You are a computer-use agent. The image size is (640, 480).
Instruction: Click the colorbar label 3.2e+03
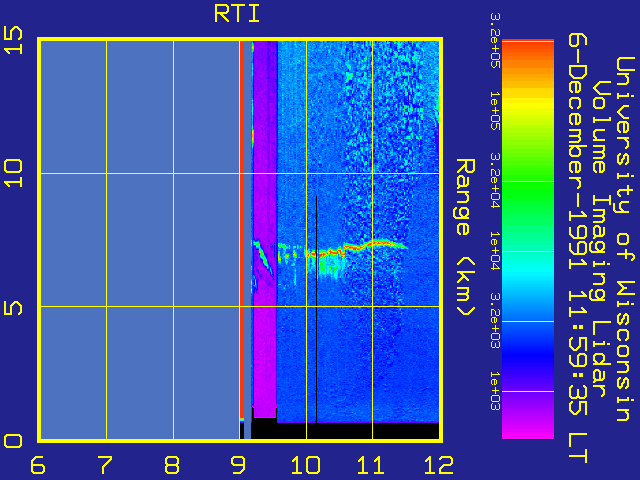[x=495, y=321]
